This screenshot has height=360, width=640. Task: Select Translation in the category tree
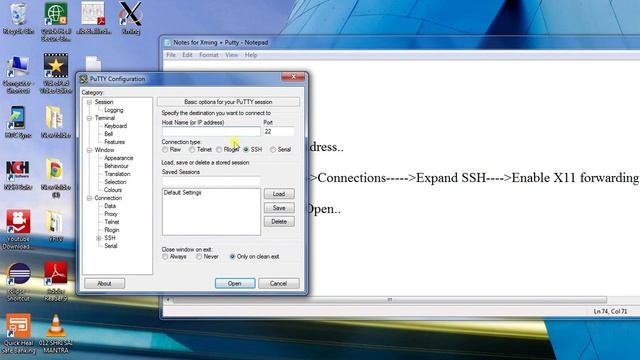(x=117, y=174)
